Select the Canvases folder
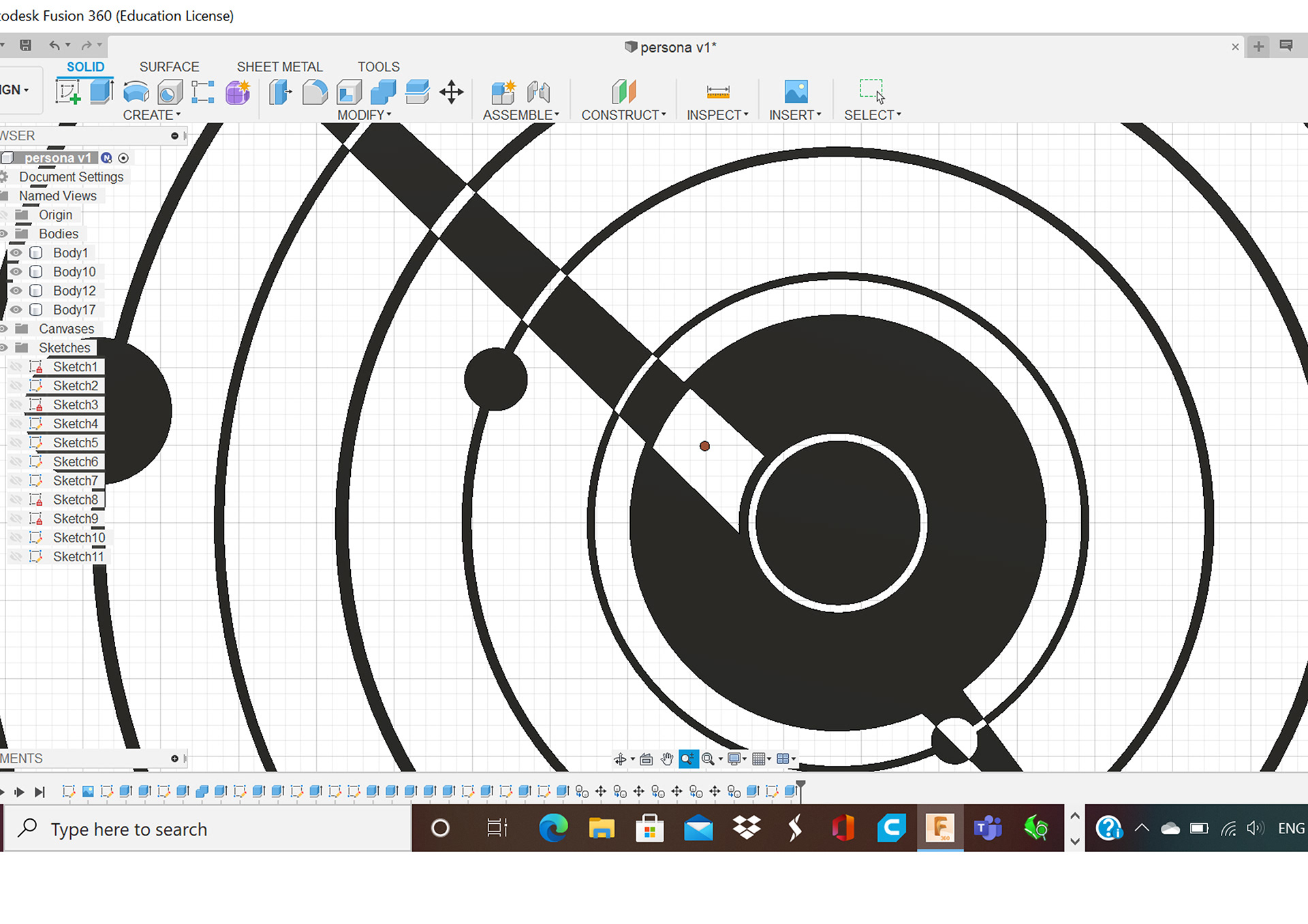This screenshot has width=1308, height=924. (67, 329)
